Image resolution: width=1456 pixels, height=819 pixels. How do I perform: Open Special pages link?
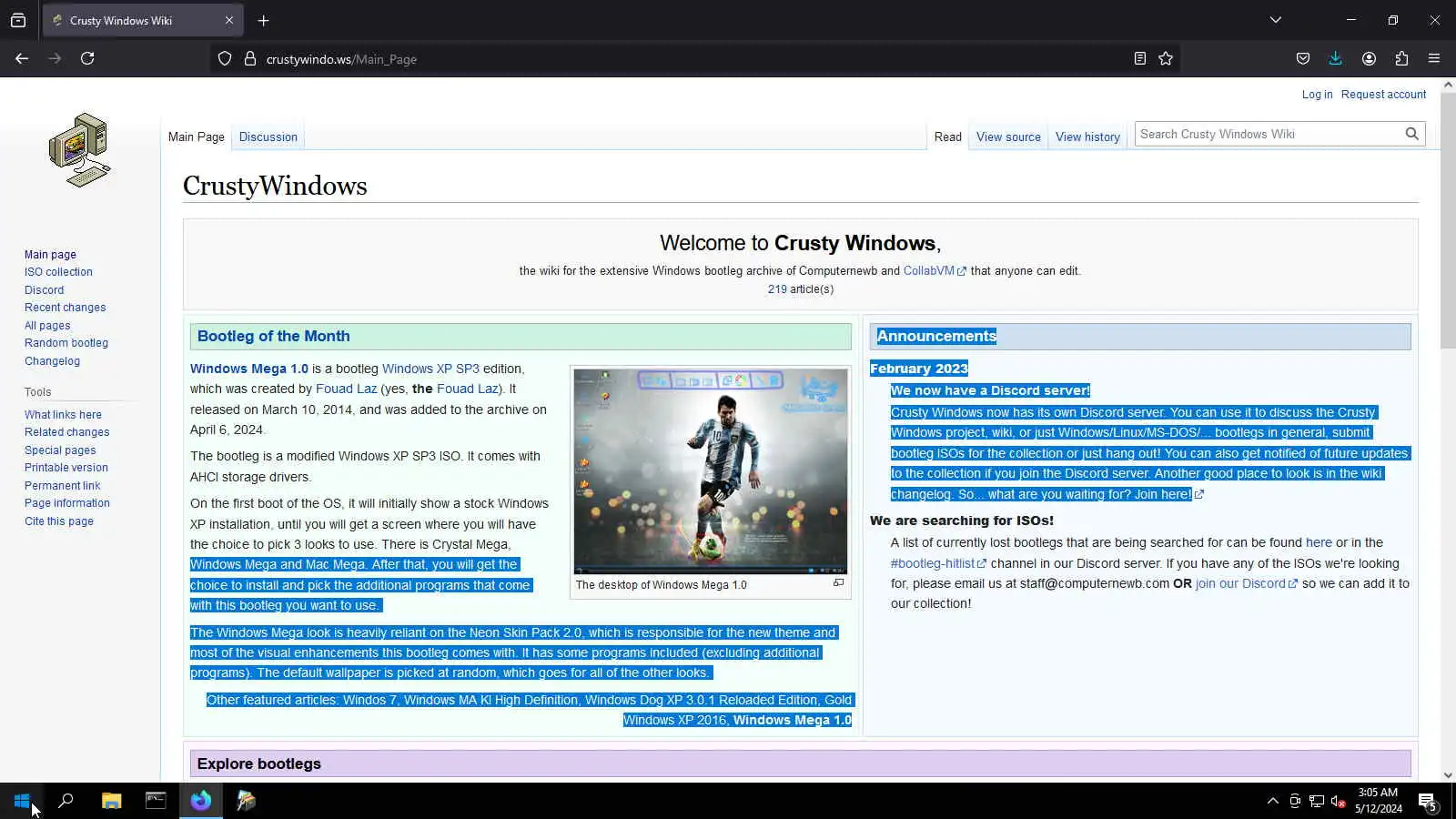[x=60, y=450]
